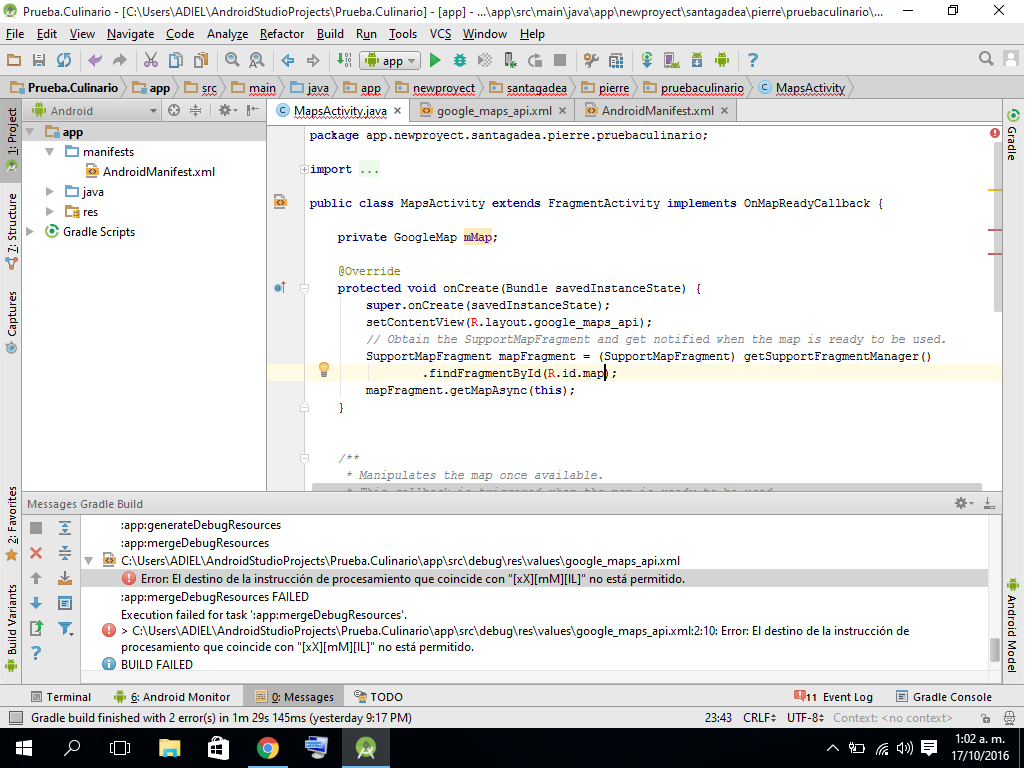
Task: Jump to next message with down arrow
Action: 36,603
